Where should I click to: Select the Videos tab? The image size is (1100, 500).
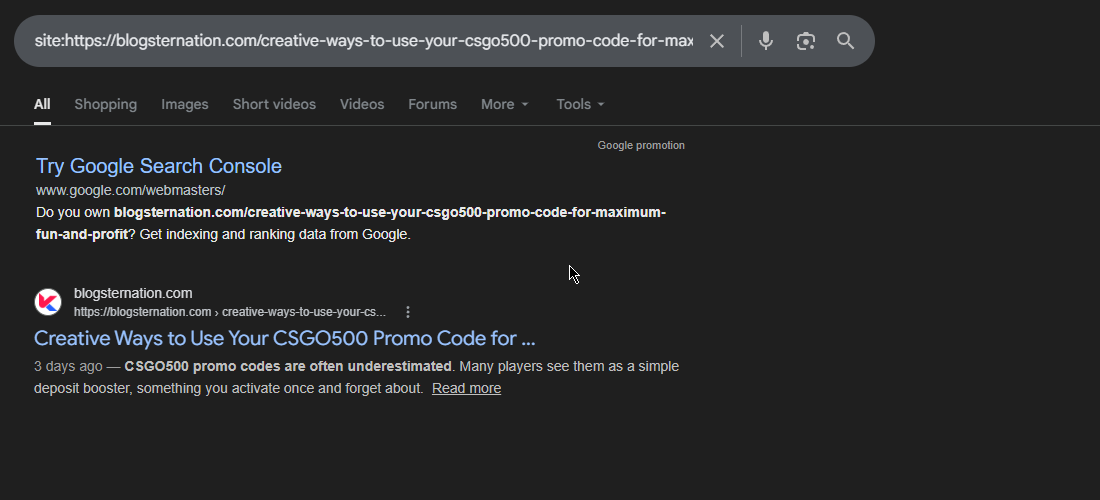(x=362, y=104)
